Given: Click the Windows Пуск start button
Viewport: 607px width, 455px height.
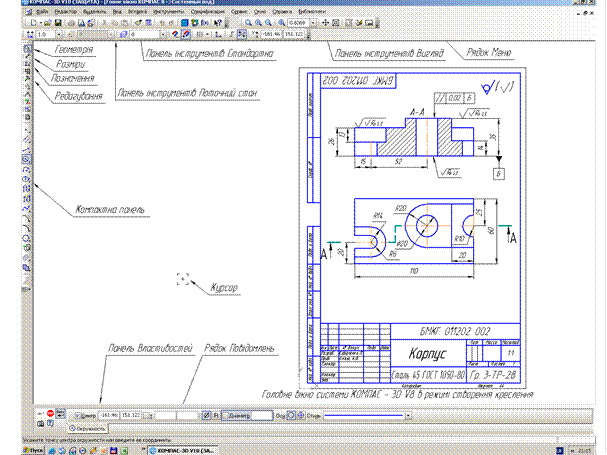Looking at the screenshot, I should pos(34,451).
